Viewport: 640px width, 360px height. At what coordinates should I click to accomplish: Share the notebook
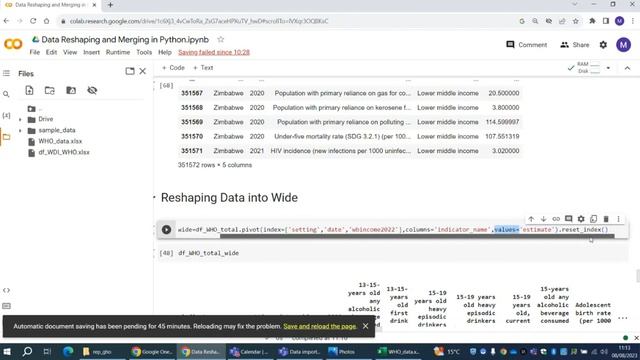(575, 45)
